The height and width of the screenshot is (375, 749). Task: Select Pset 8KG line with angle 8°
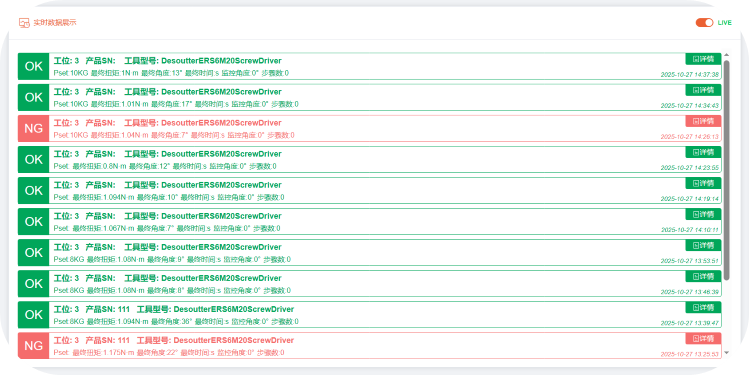(172, 290)
